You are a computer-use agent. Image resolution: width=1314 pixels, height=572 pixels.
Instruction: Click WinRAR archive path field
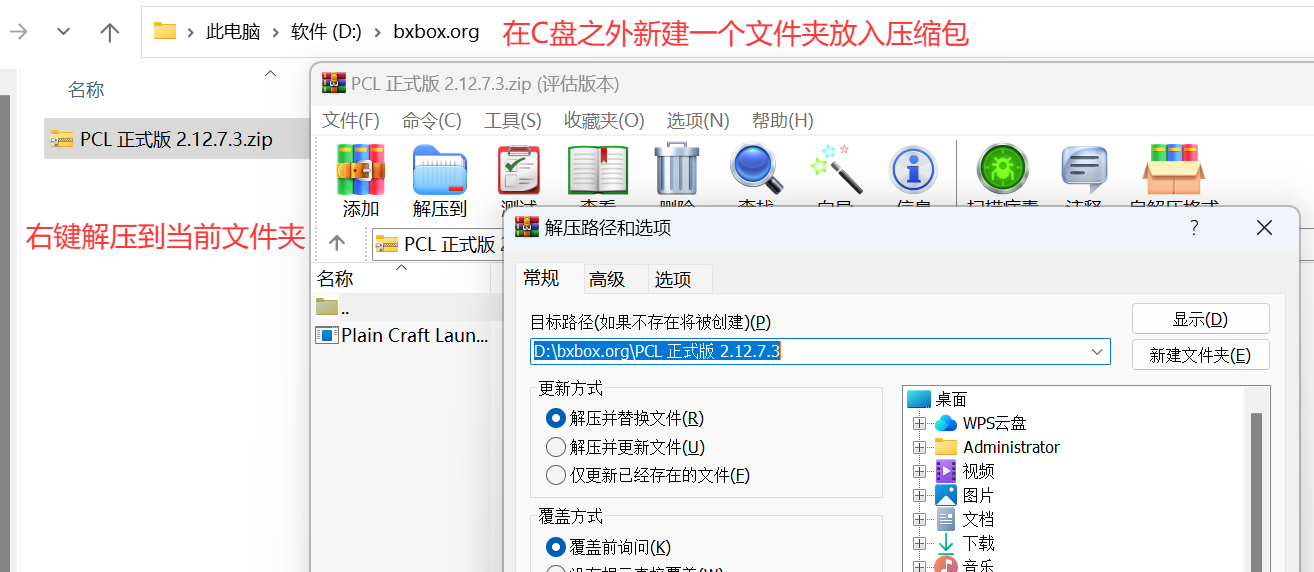point(437,244)
